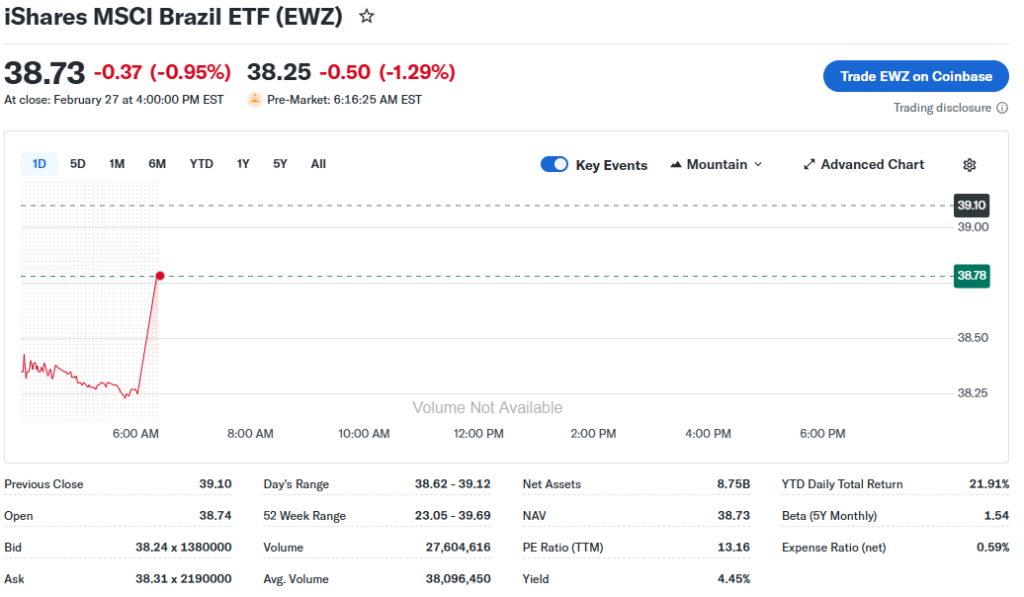
Task: Switch to the 5D time range
Action: [78, 164]
